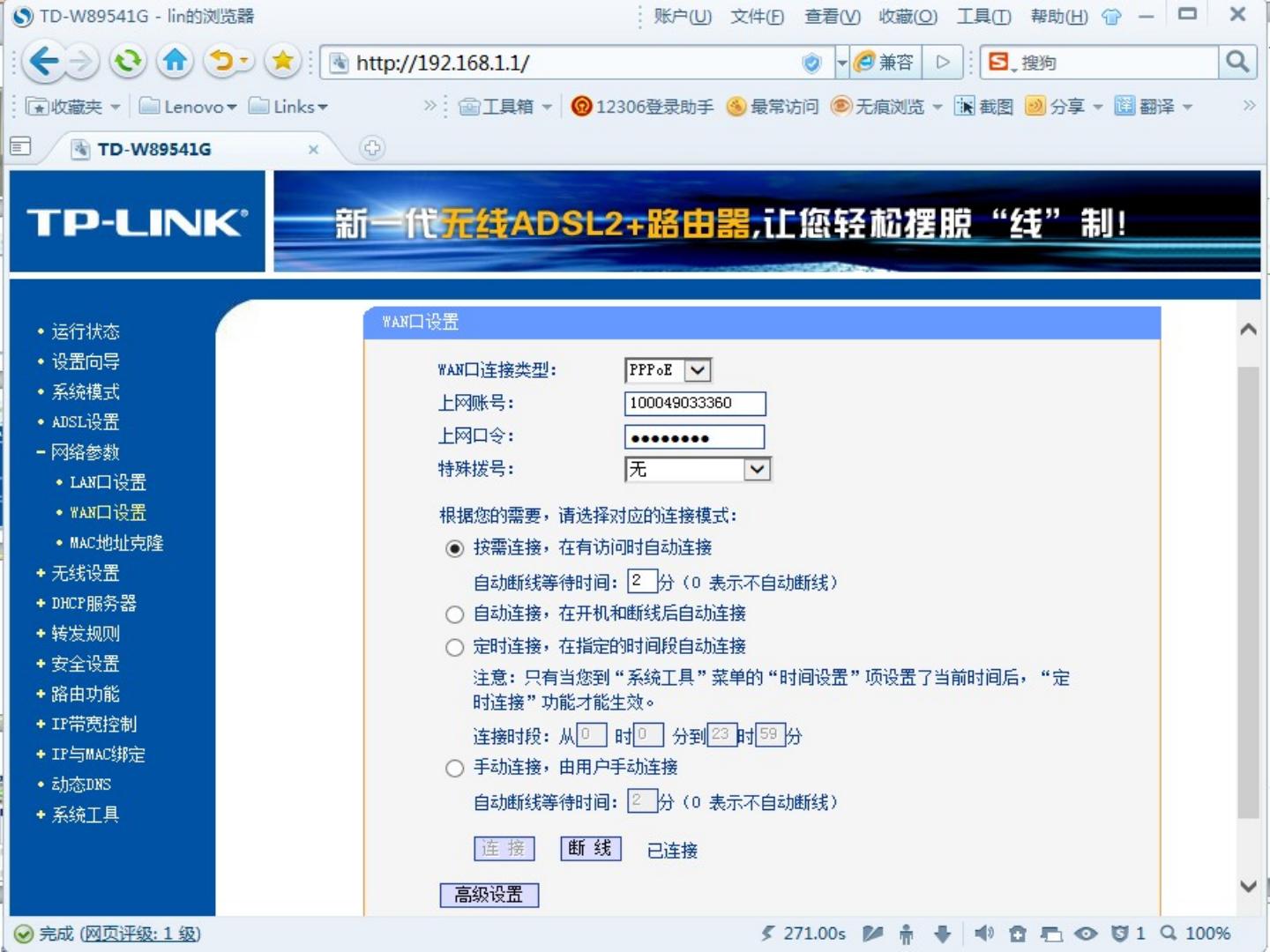
Task: Close the TD-W89541G tab
Action: click(x=313, y=149)
